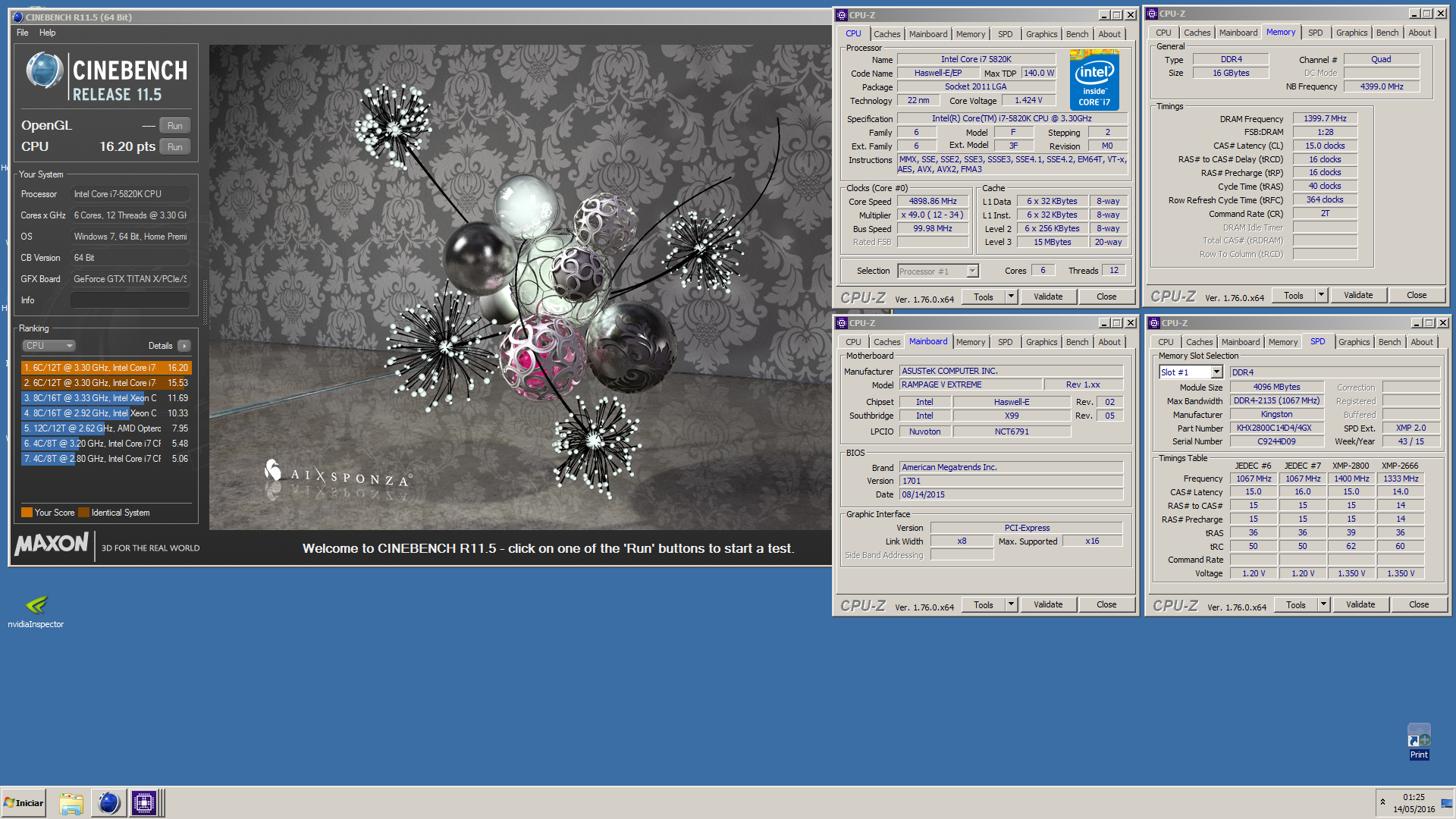Open the File menu in Cinebench
The image size is (1456, 819).
click(23, 33)
